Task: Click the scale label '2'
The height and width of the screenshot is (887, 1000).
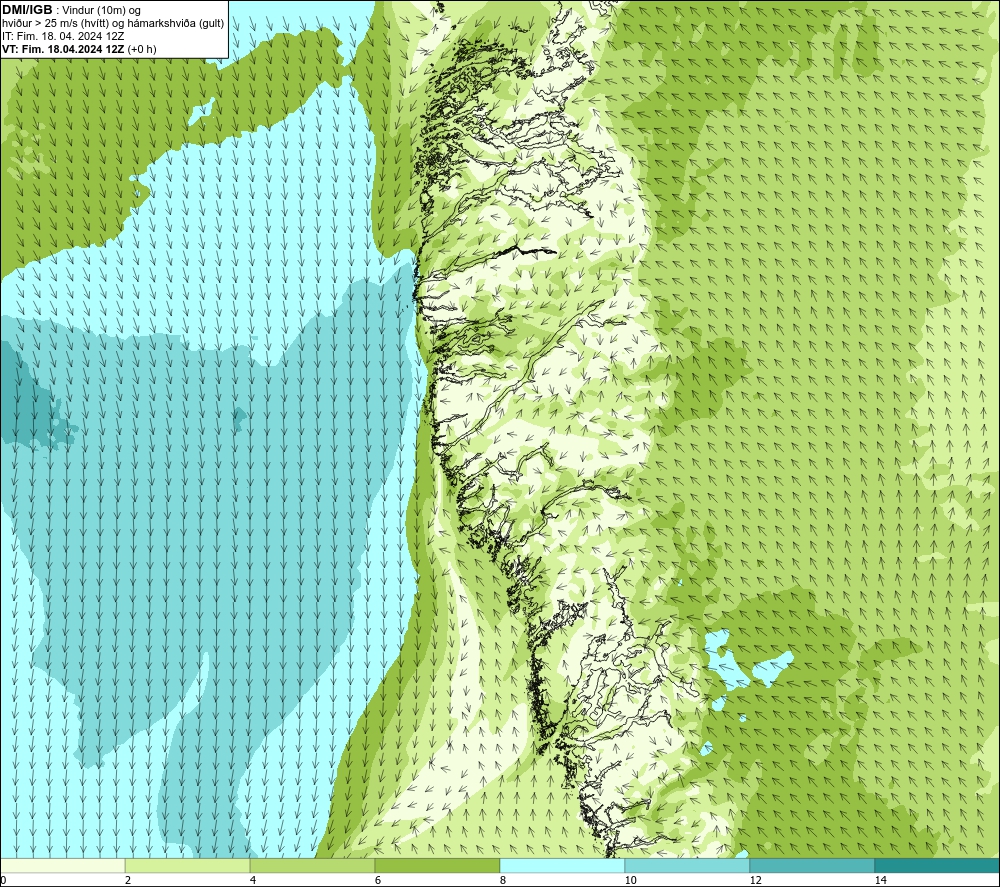Action: (128, 881)
